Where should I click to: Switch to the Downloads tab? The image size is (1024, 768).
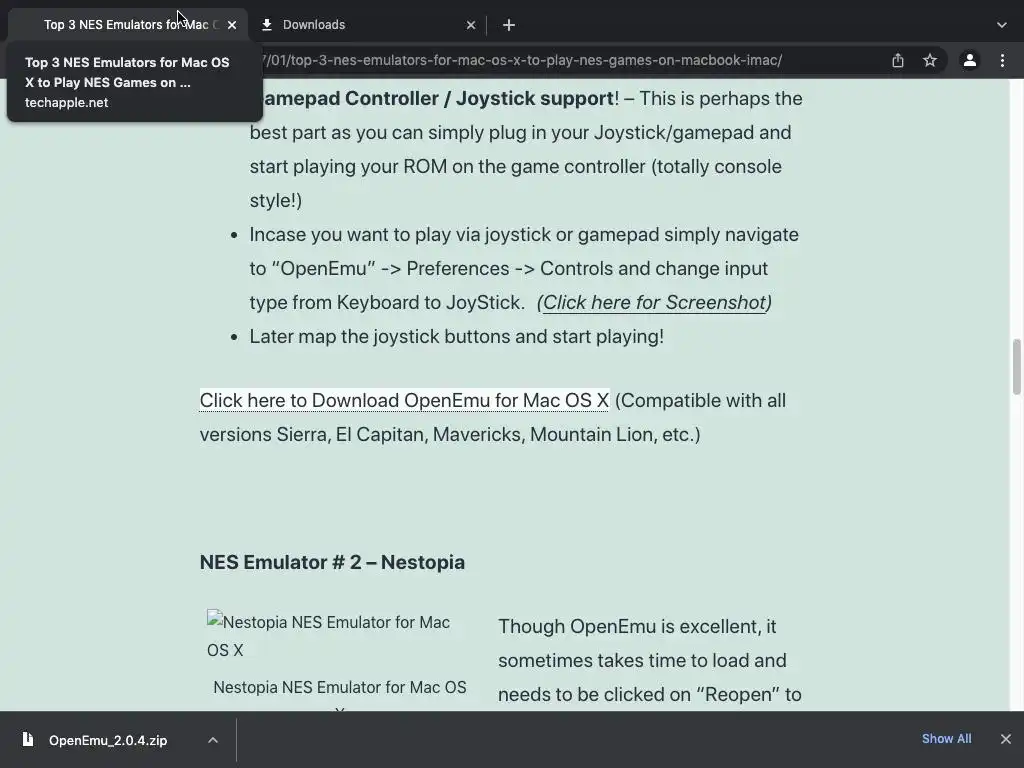point(367,25)
